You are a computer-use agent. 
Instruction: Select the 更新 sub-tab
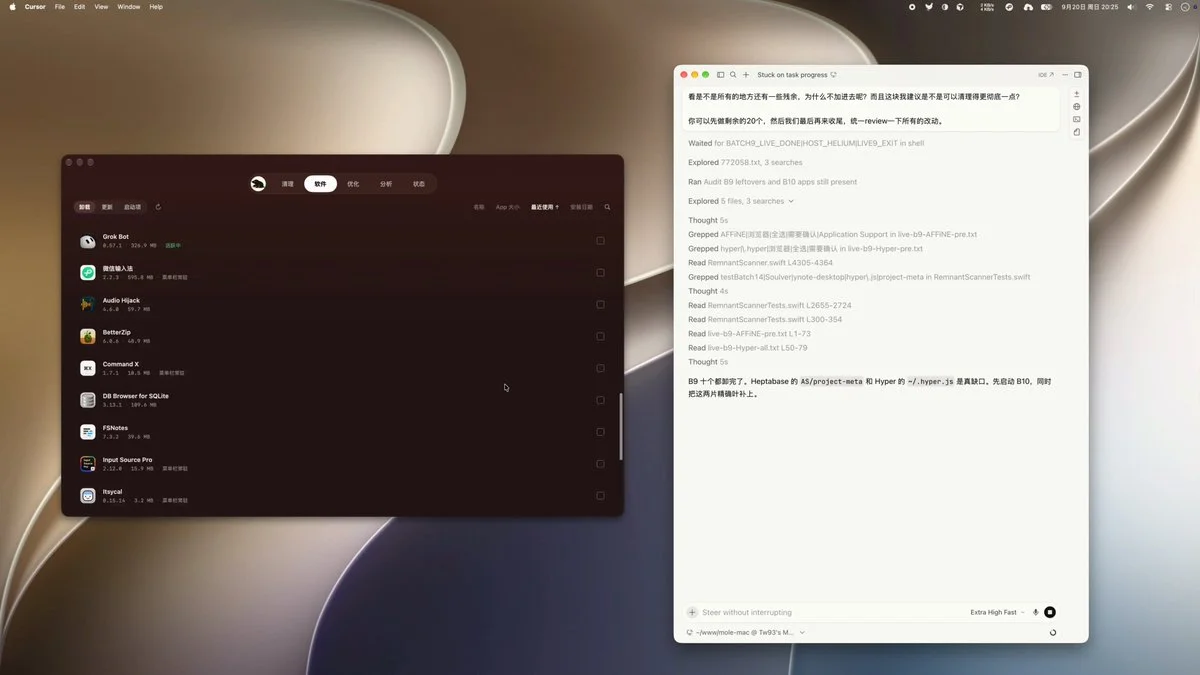pyautogui.click(x=107, y=207)
